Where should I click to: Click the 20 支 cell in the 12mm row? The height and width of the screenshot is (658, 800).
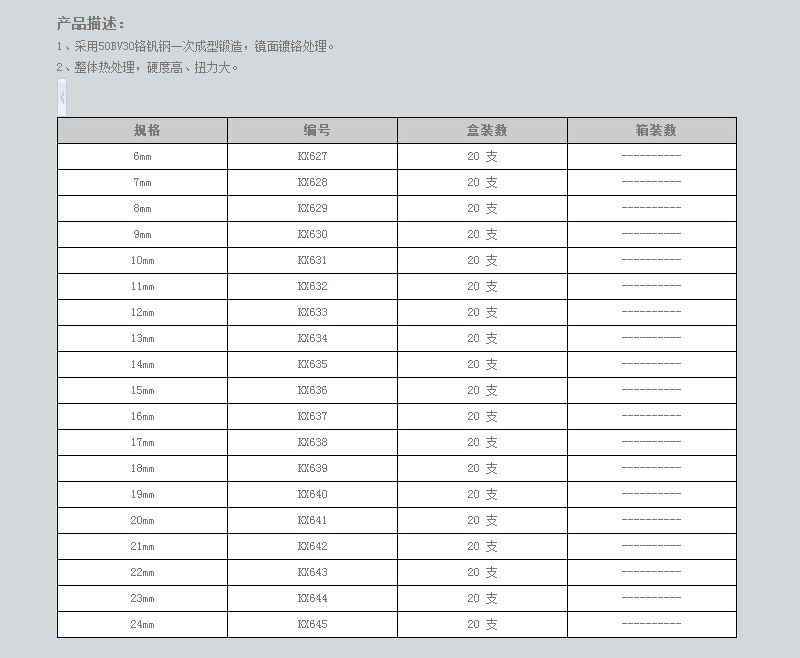tap(482, 313)
